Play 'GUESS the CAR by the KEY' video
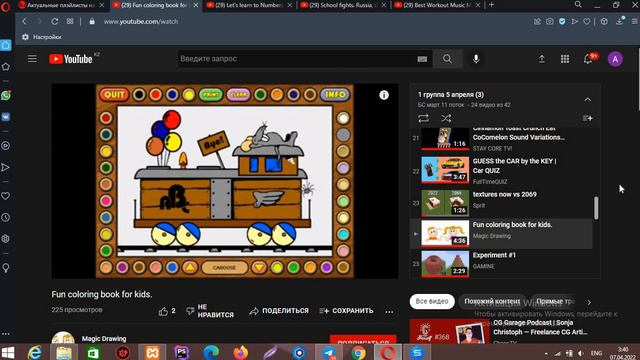This screenshot has height=360, width=640. coord(502,171)
